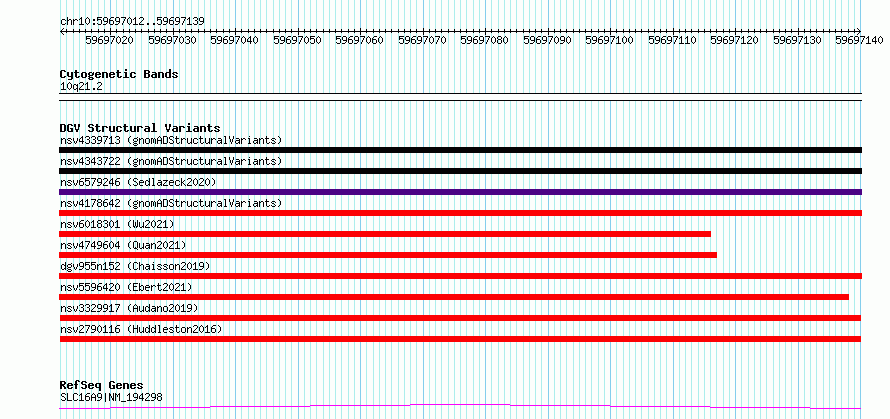Select the nsv3329917 Audano2019 red bar
Screen dimensions: 890x419
460,318
